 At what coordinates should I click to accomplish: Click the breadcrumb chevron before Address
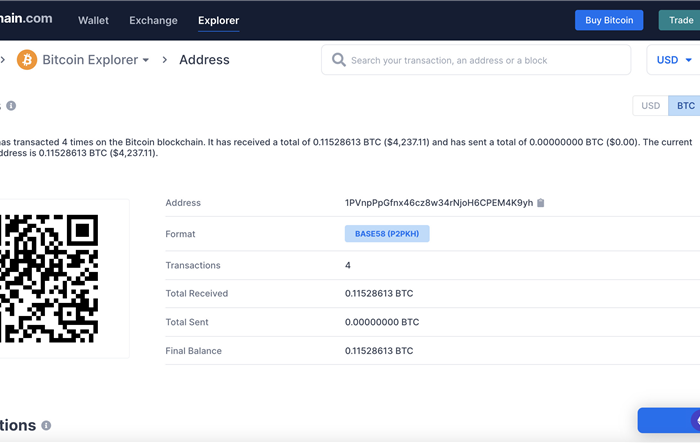165,60
